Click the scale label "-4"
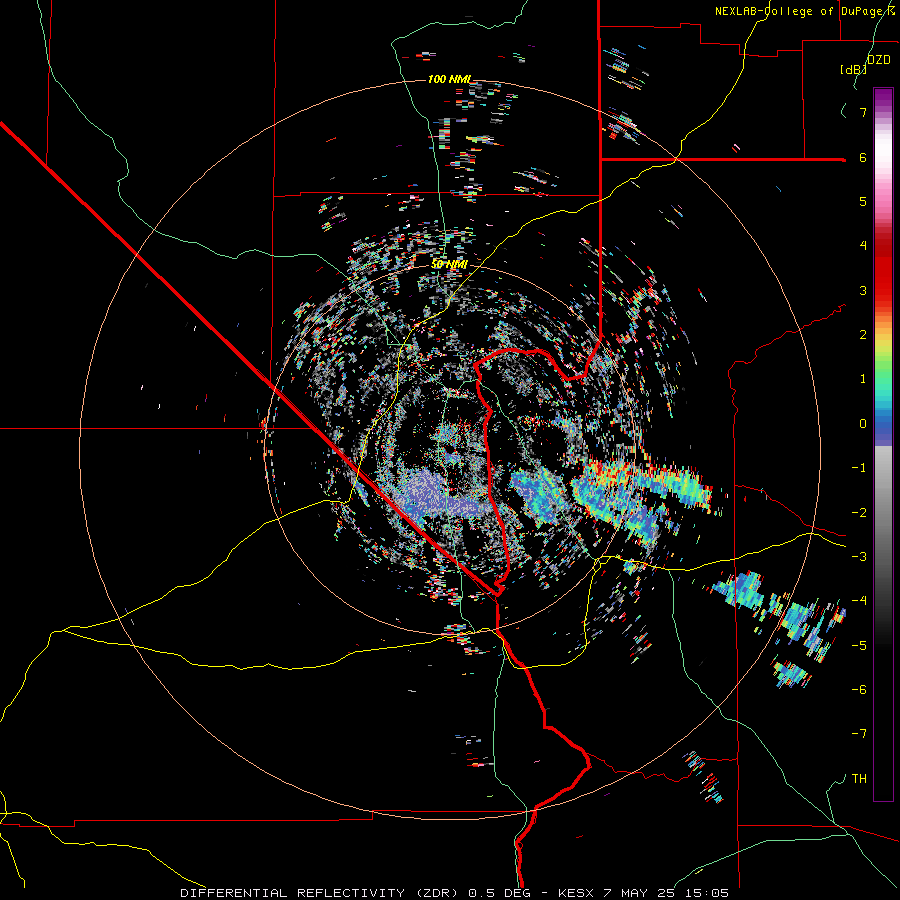The width and height of the screenshot is (900, 900). point(859,601)
